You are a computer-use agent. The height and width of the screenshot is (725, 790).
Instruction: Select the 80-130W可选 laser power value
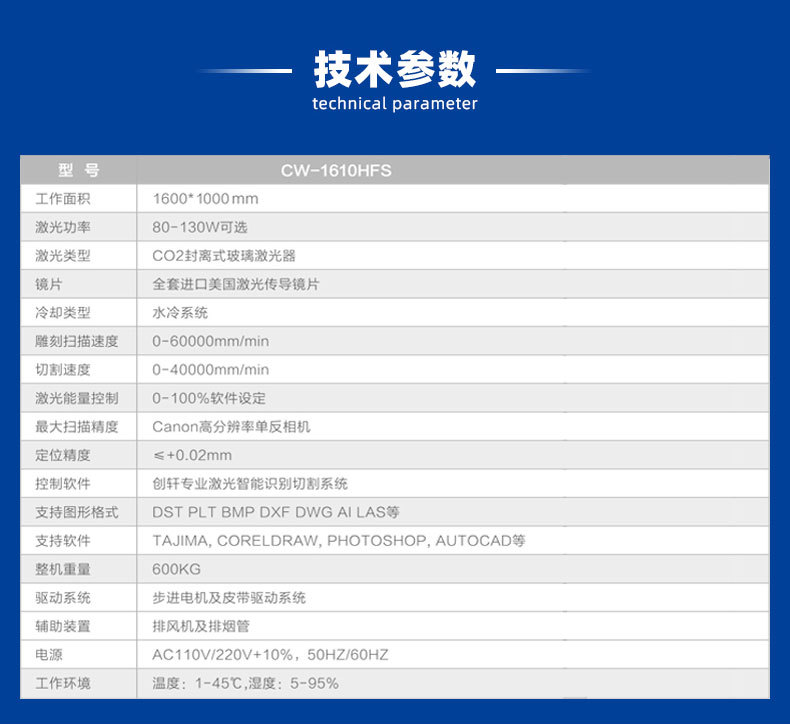click(x=199, y=227)
